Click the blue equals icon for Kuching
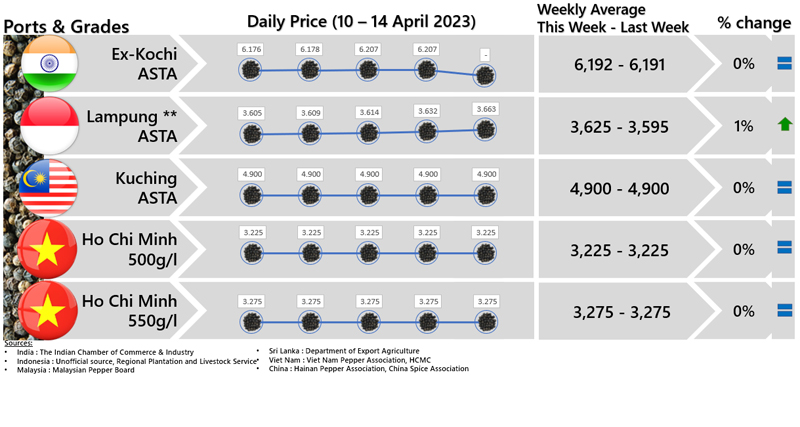Viewport: 800px width, 427px height. pos(785,188)
